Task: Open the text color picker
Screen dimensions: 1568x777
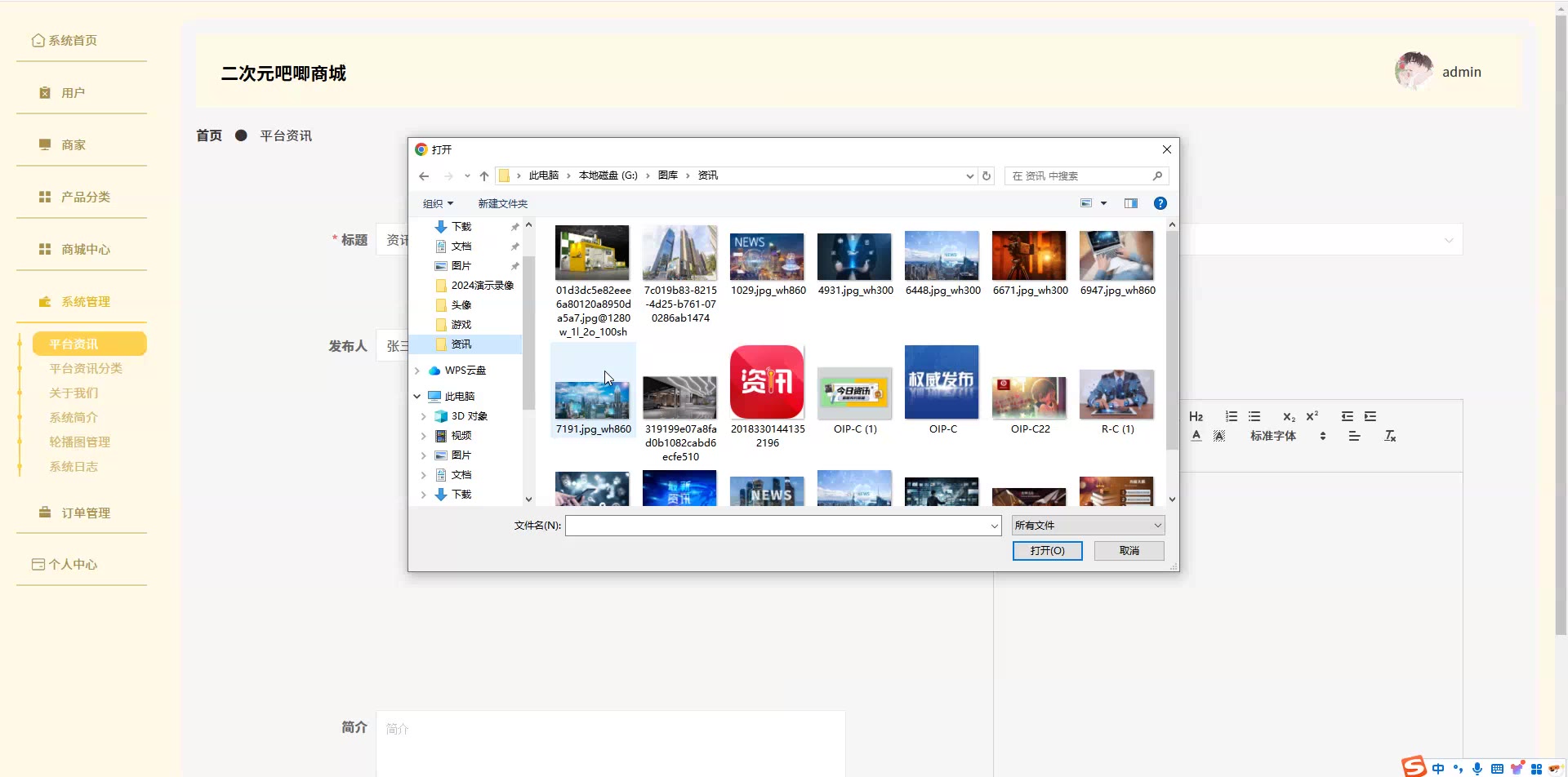Action: [x=1196, y=437]
